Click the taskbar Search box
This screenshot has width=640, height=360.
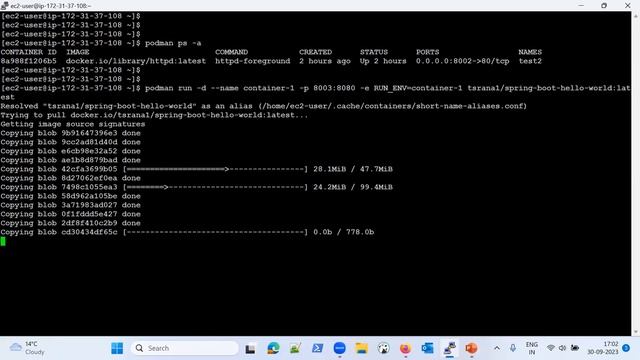coord(185,348)
